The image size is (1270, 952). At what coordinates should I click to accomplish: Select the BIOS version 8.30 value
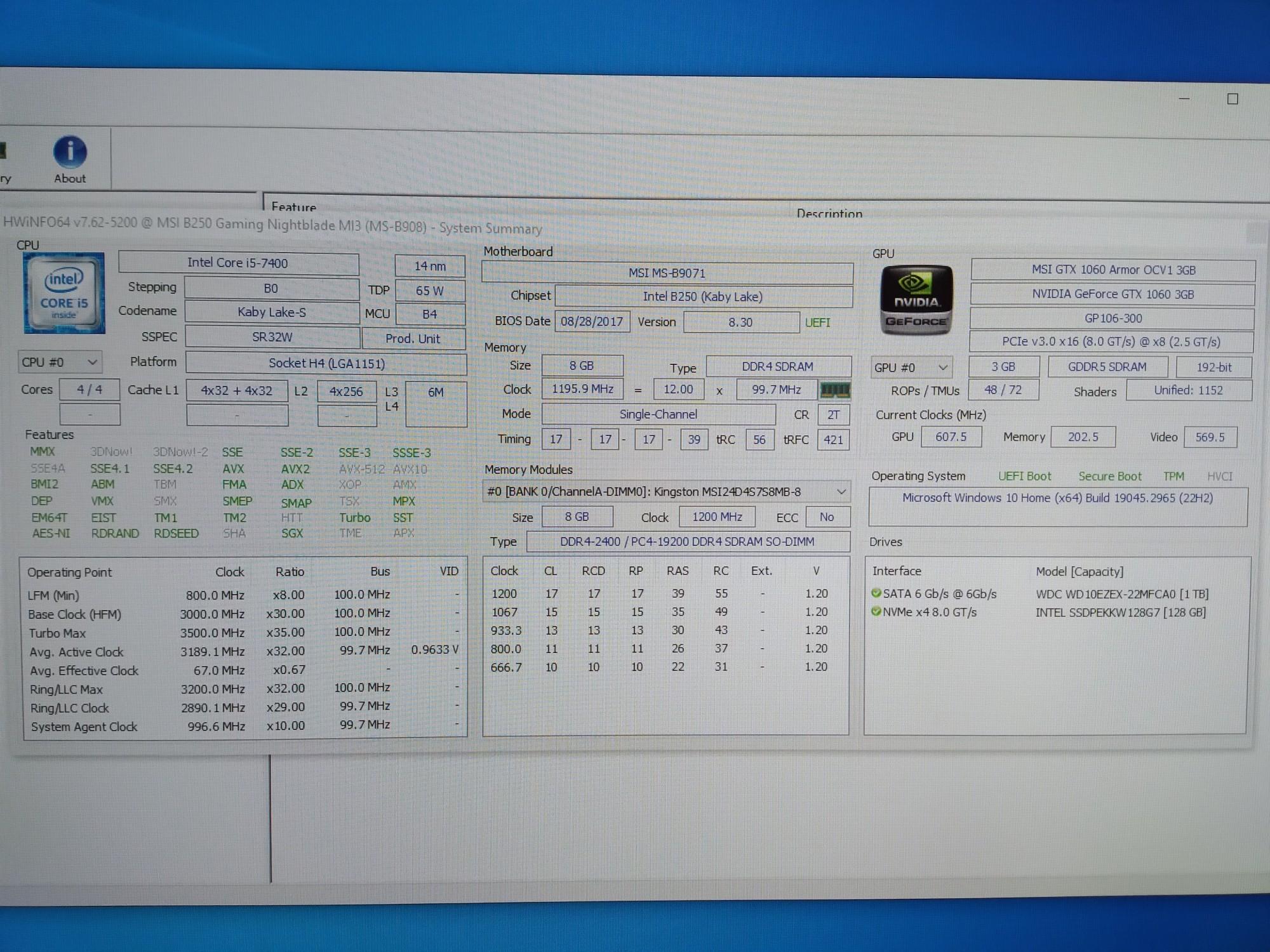[x=740, y=322]
